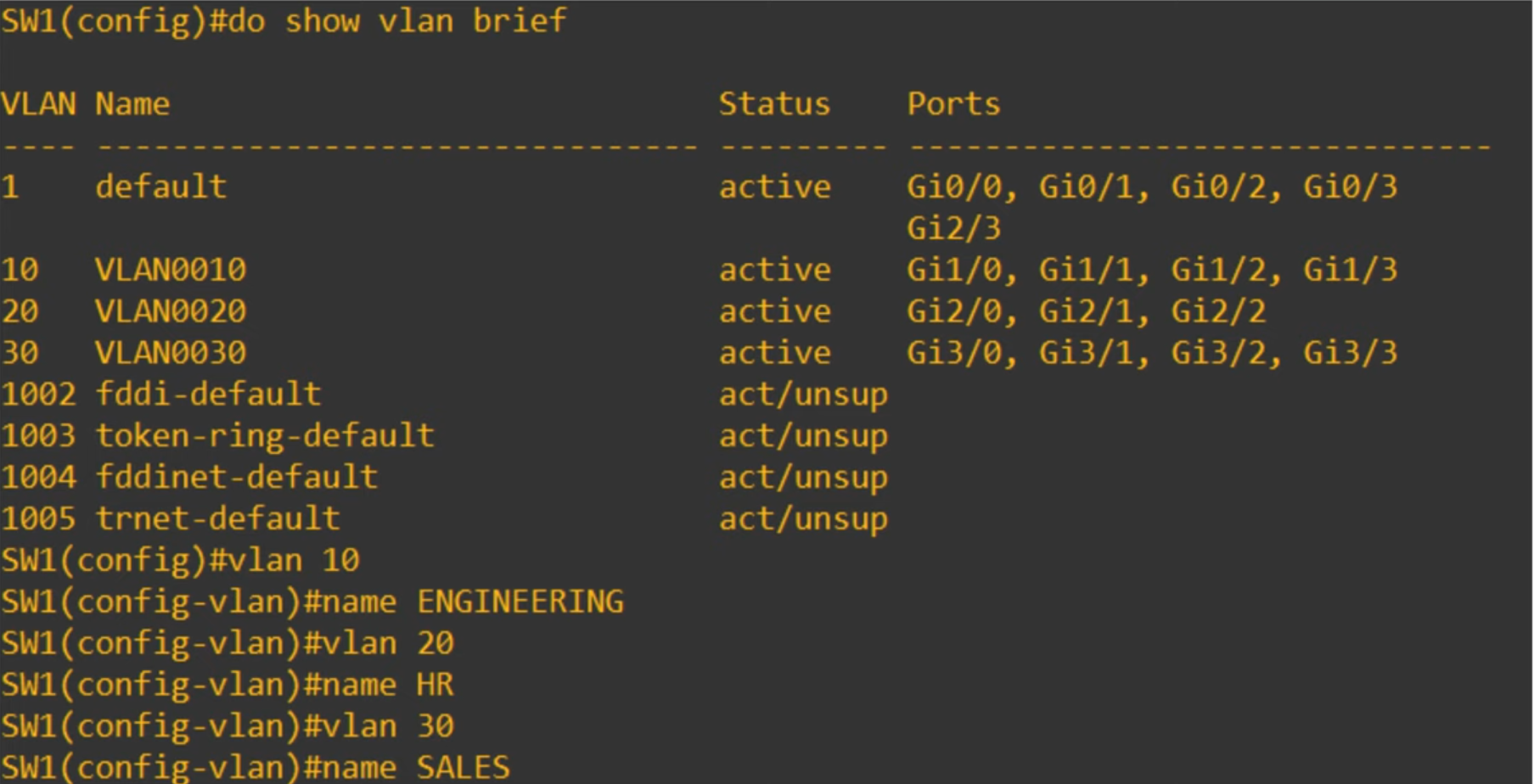The image size is (1534, 784).
Task: Click the active status in VLAN 20 row
Action: [x=774, y=311]
